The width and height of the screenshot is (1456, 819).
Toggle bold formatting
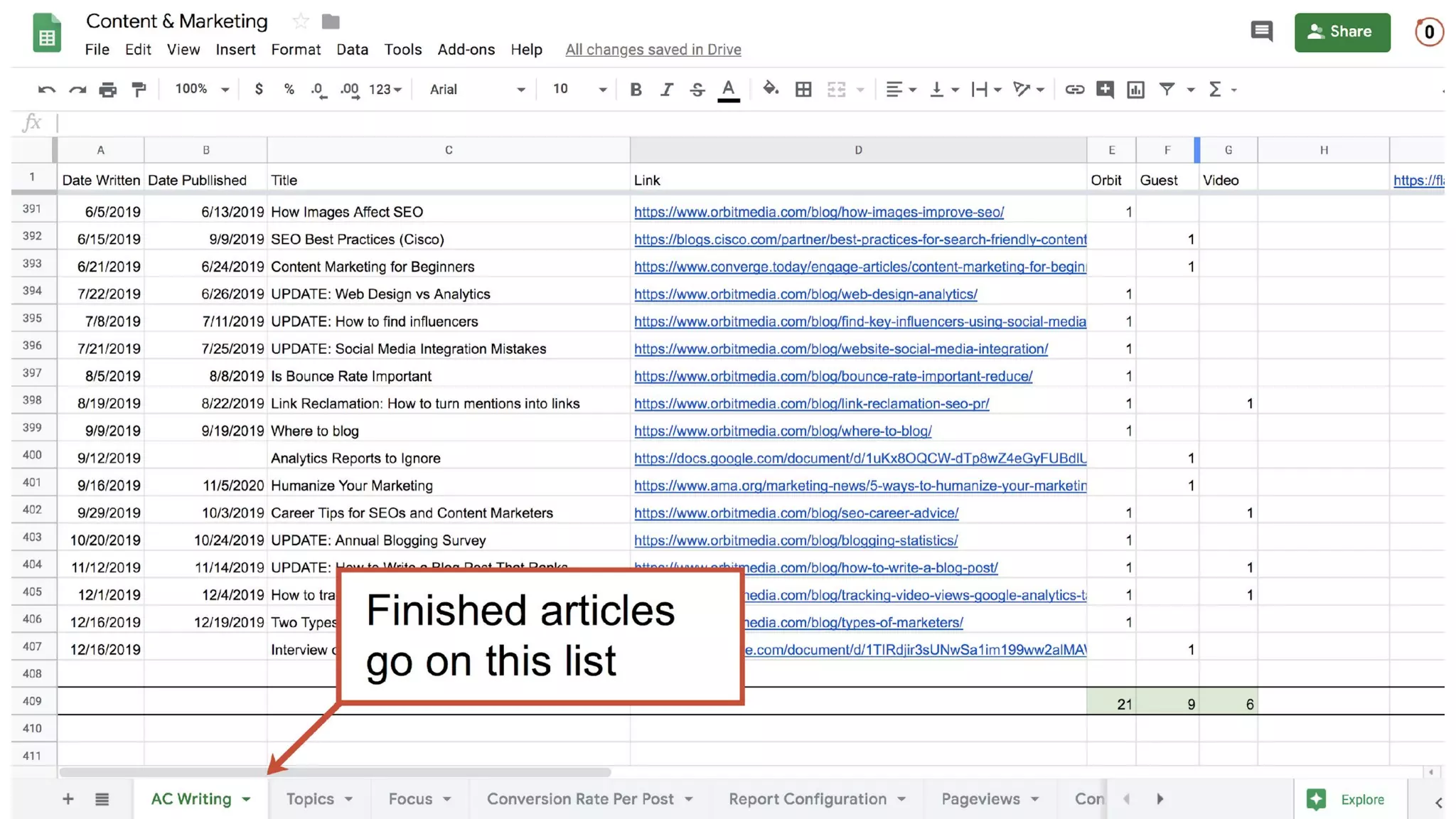pyautogui.click(x=636, y=90)
